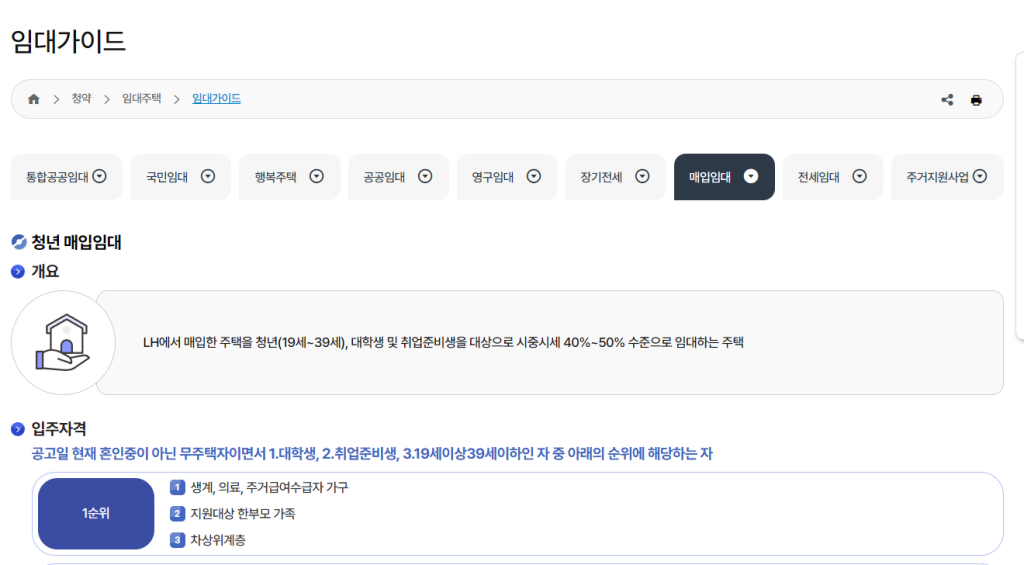Click the house-in-hand overview illustration
Screen dimensions: 1024x565
click(63, 343)
